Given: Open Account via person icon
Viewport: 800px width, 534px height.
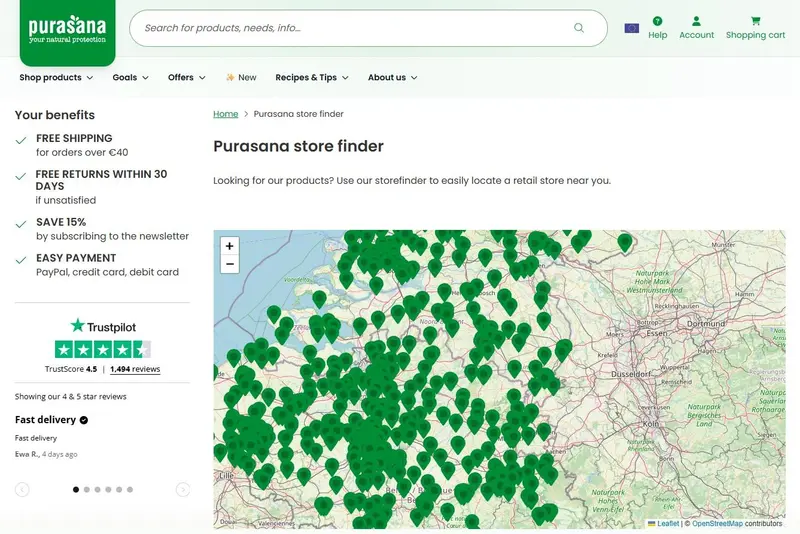Looking at the screenshot, I should point(696,21).
